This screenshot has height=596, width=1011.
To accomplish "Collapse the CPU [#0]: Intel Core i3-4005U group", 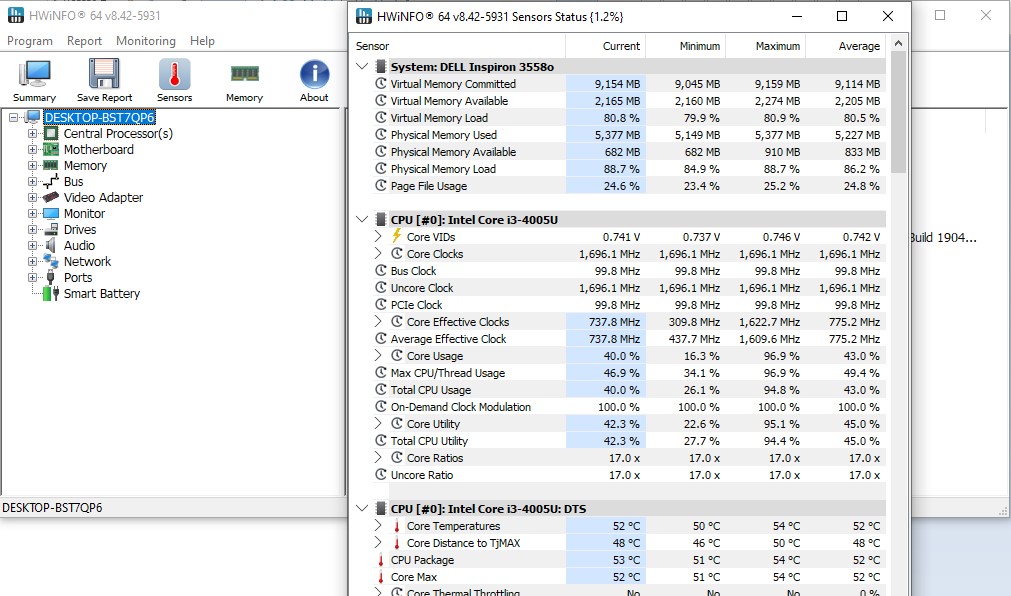I will [362, 219].
